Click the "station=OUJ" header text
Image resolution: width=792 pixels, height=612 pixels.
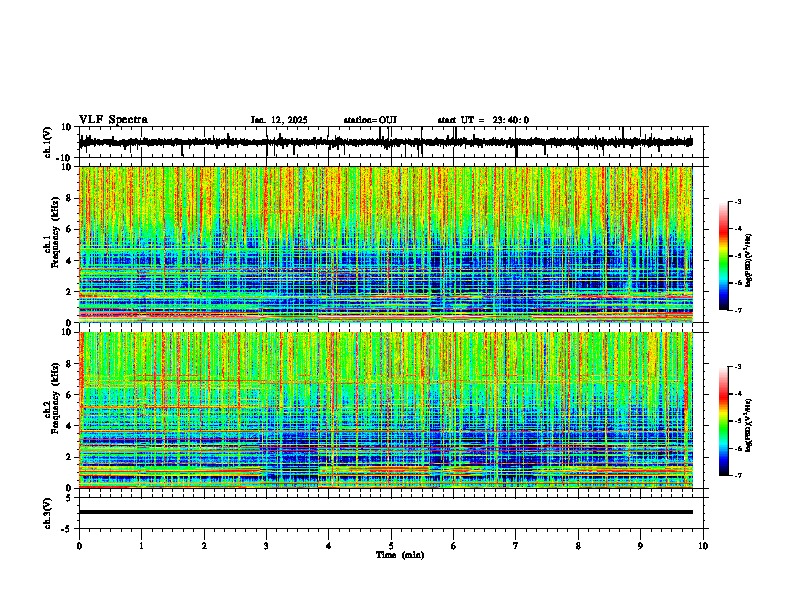tap(370, 120)
